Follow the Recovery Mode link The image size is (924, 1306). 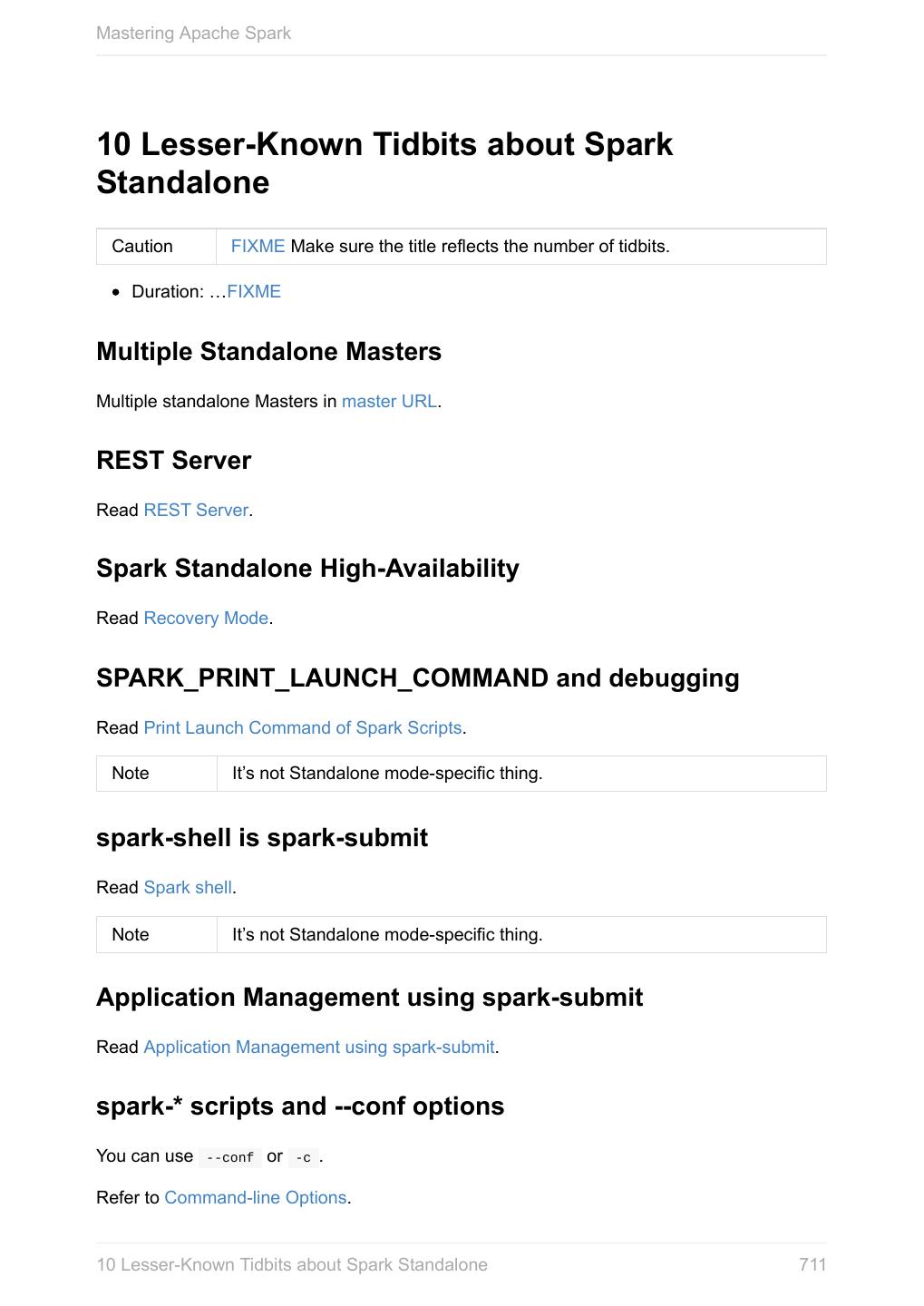point(206,619)
